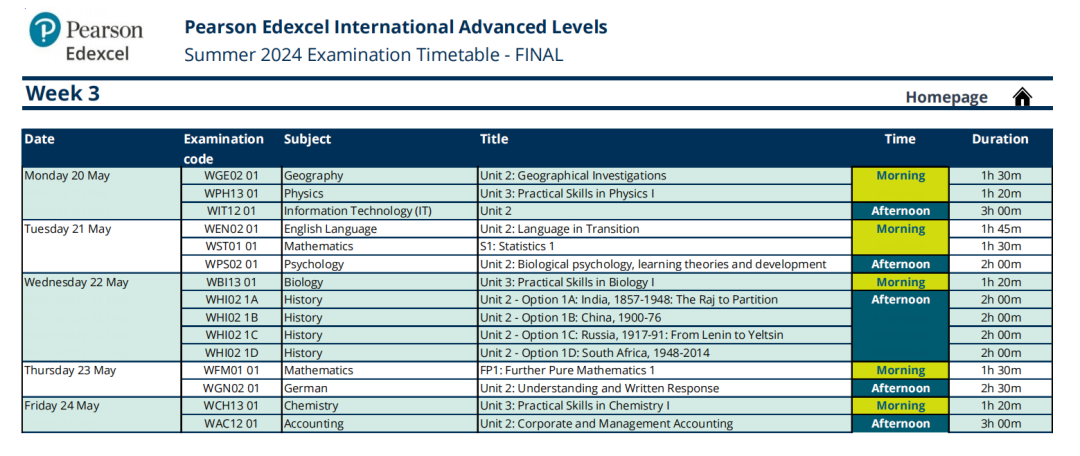Click the Afternoon cell for the History options
The image size is (1080, 456).
click(900, 327)
